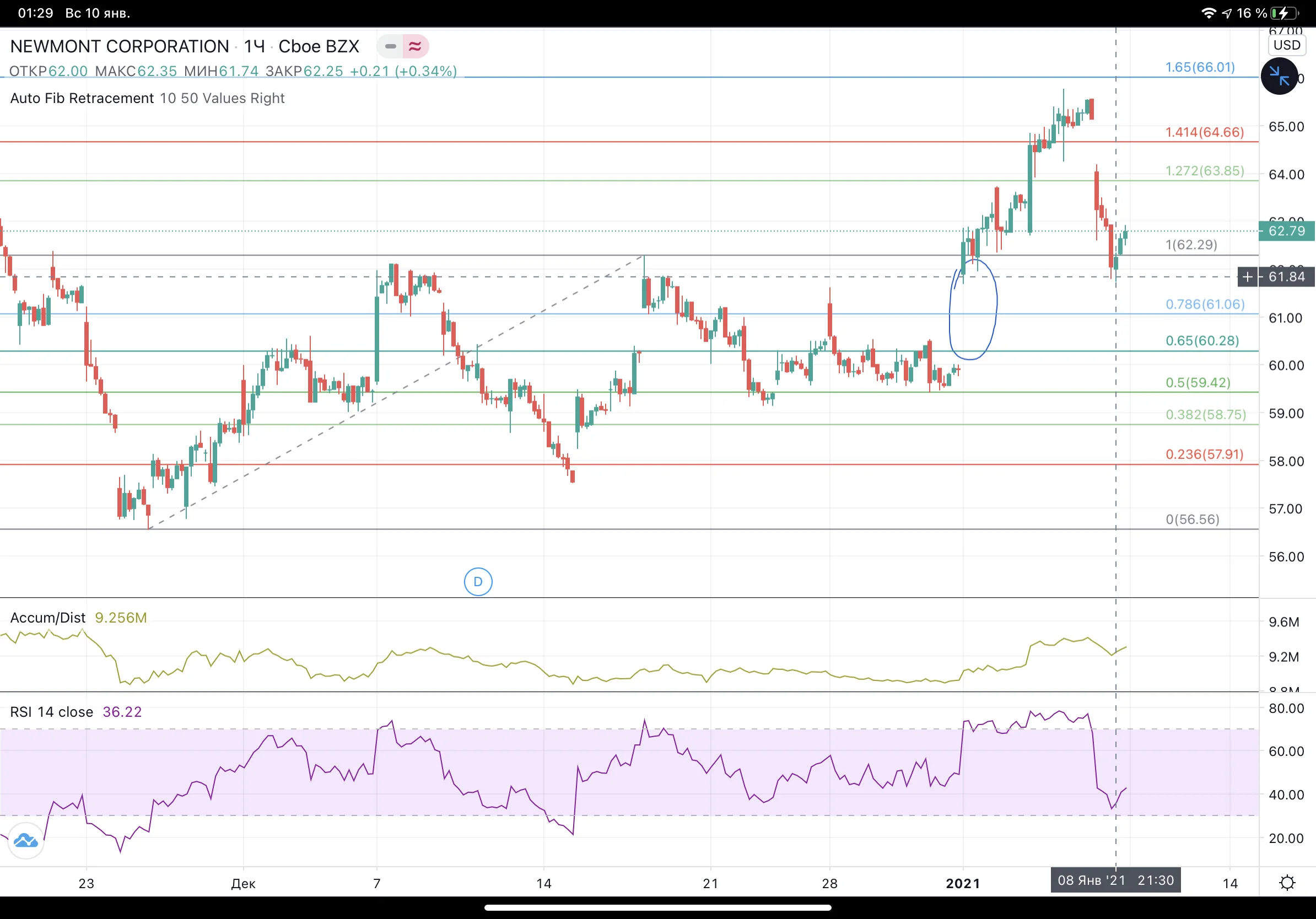The width and height of the screenshot is (1316, 919).
Task: Tap the 1.65(66.01) Fibonacci level label
Action: 1200,67
